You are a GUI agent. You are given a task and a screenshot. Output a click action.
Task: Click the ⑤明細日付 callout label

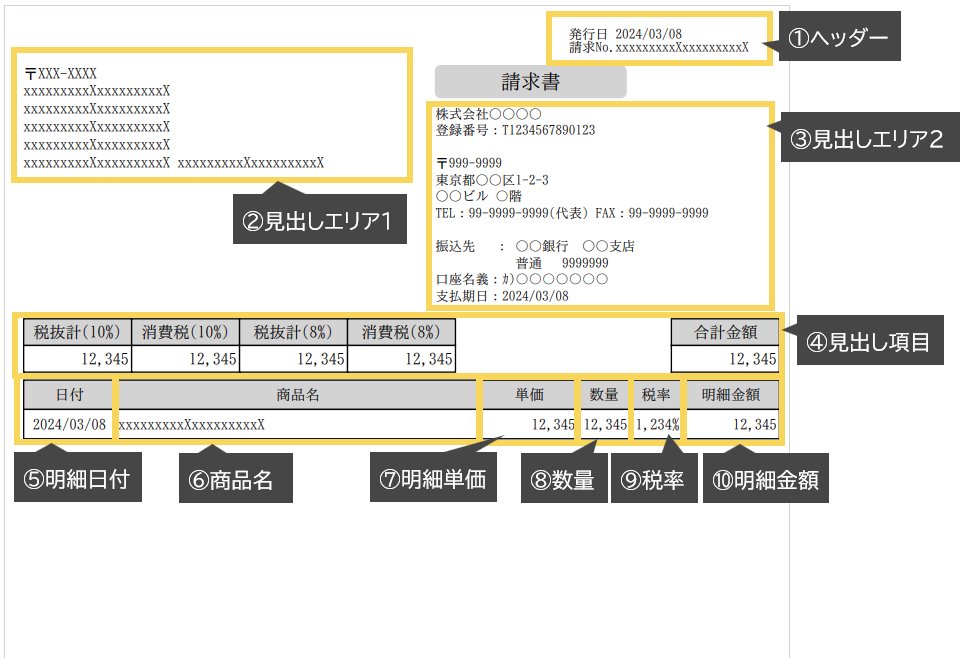pyautogui.click(x=76, y=480)
